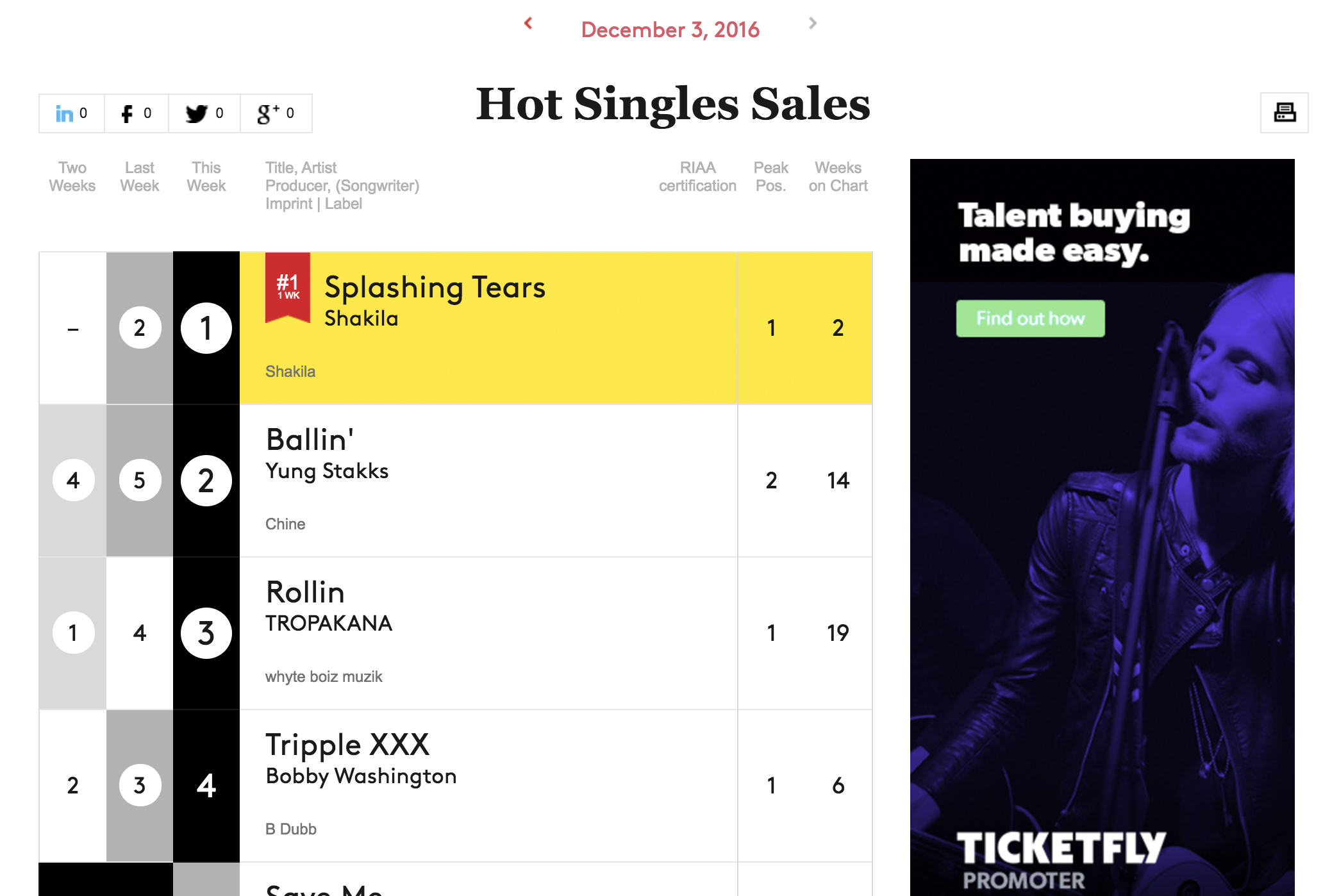
Task: Open the December 3, 2016 date picker
Action: tap(670, 29)
